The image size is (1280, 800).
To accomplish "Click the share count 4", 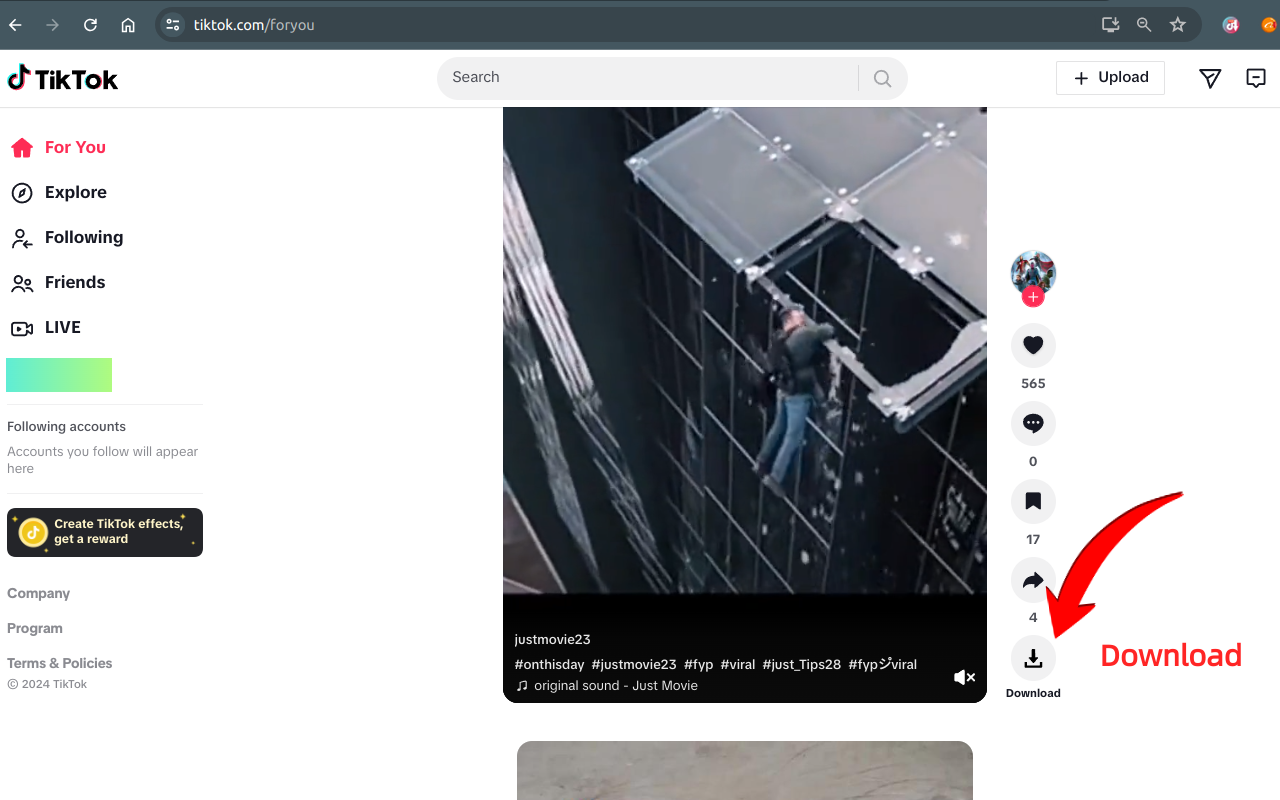I will click(x=1033, y=617).
